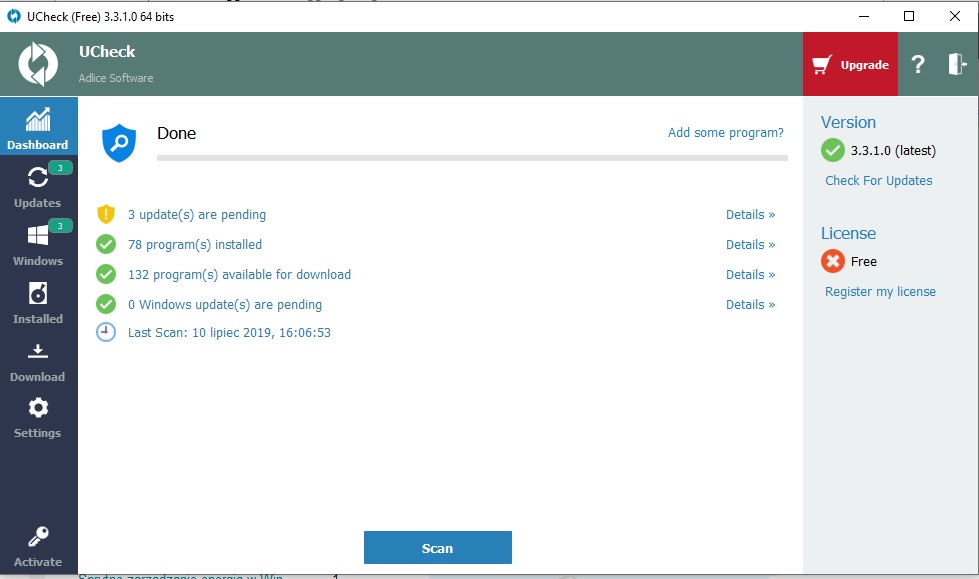Open Details for 78 programs installed

pos(750,244)
